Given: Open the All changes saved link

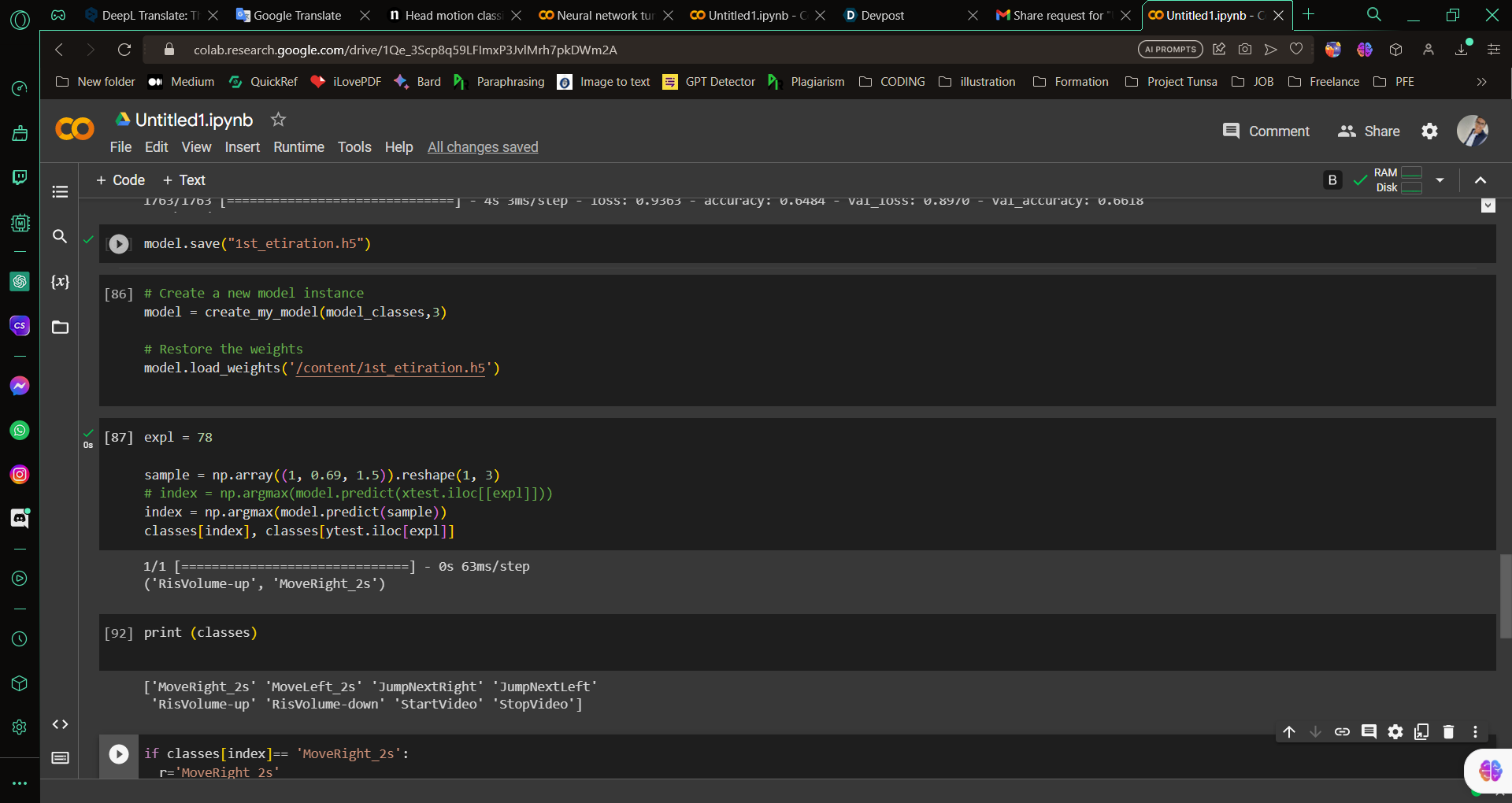Looking at the screenshot, I should point(483,147).
